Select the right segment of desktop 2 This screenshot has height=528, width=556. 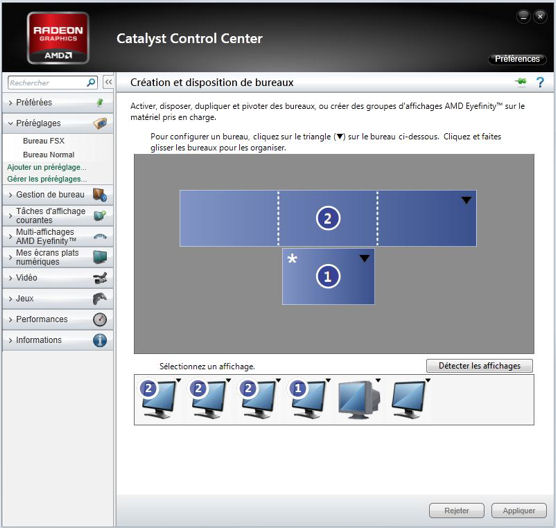click(427, 218)
